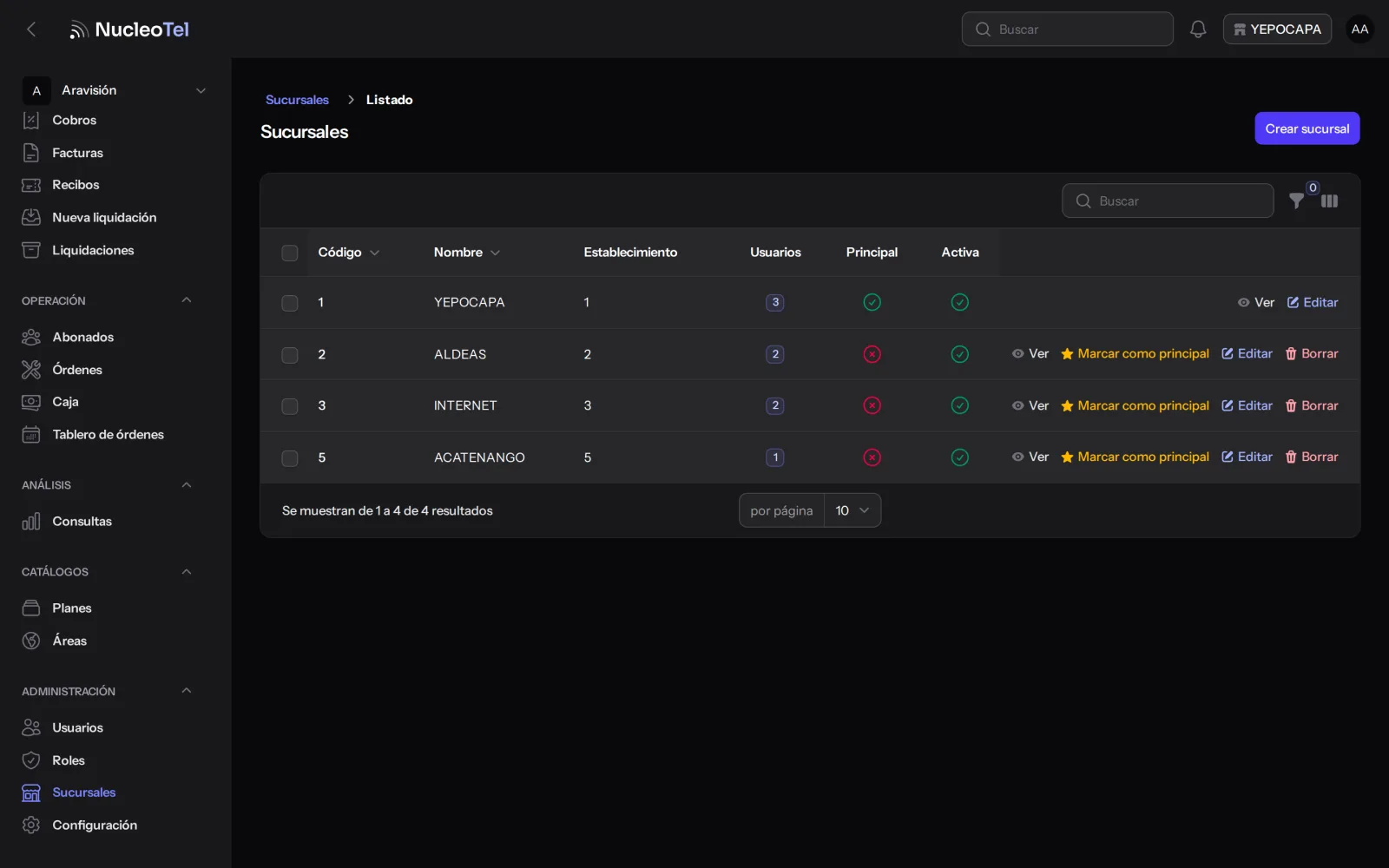
Task: Check the ALDEAS row checkbox
Action: [290, 355]
